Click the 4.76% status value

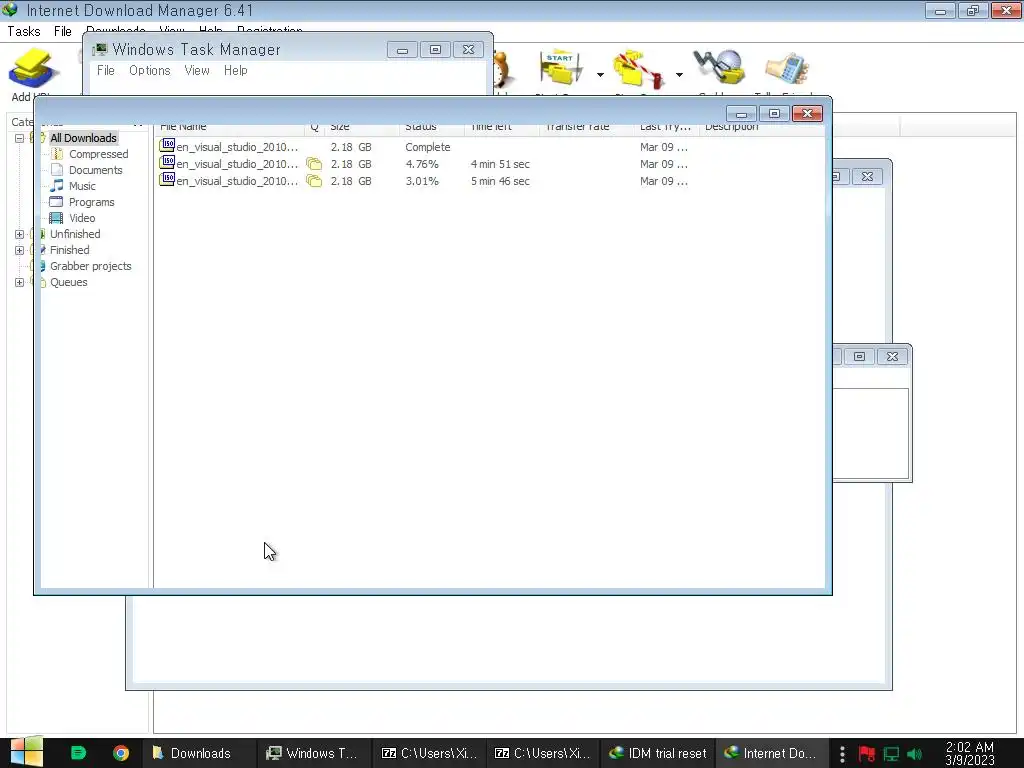click(x=422, y=164)
